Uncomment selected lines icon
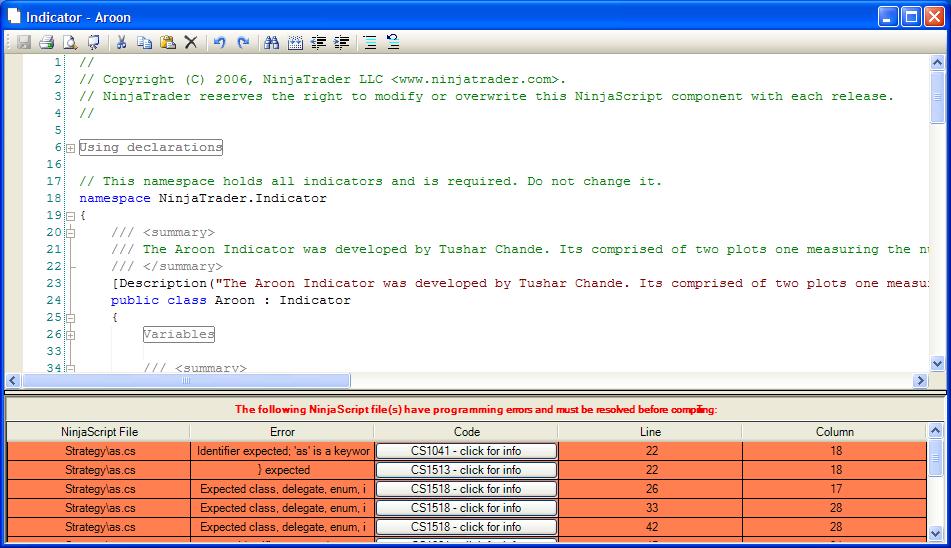951x548 pixels. 393,42
